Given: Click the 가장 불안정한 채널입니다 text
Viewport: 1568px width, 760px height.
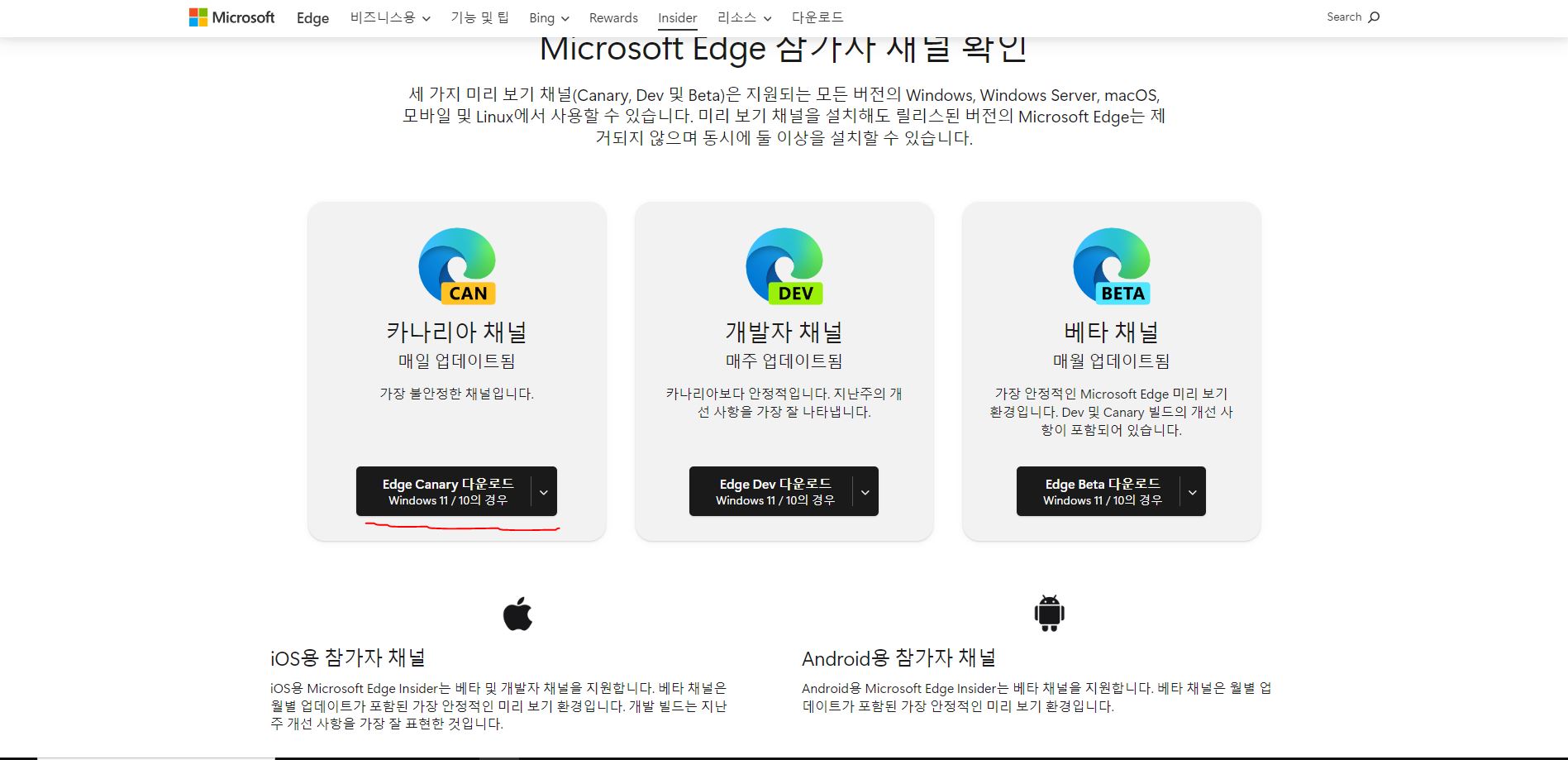Looking at the screenshot, I should 457,394.
